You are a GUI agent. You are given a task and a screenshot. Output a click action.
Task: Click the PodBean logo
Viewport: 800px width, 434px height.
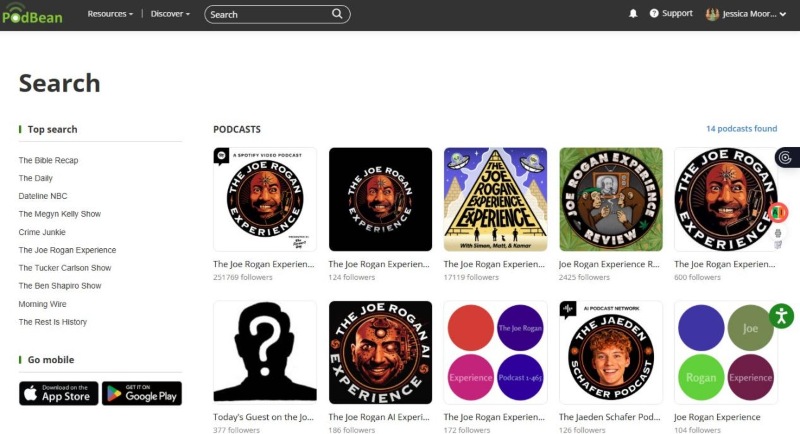[x=32, y=14]
